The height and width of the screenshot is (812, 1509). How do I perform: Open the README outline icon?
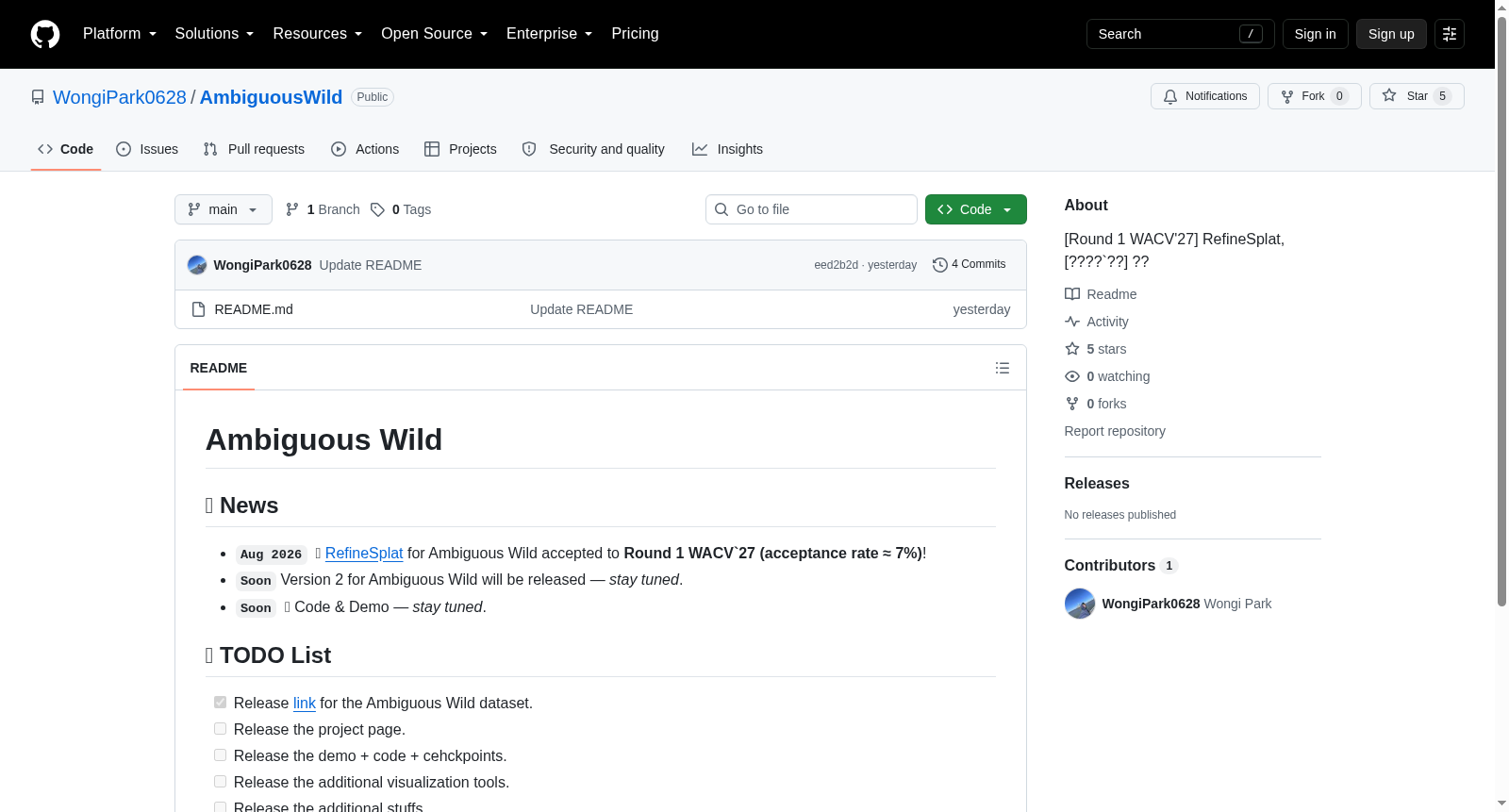[x=1003, y=368]
